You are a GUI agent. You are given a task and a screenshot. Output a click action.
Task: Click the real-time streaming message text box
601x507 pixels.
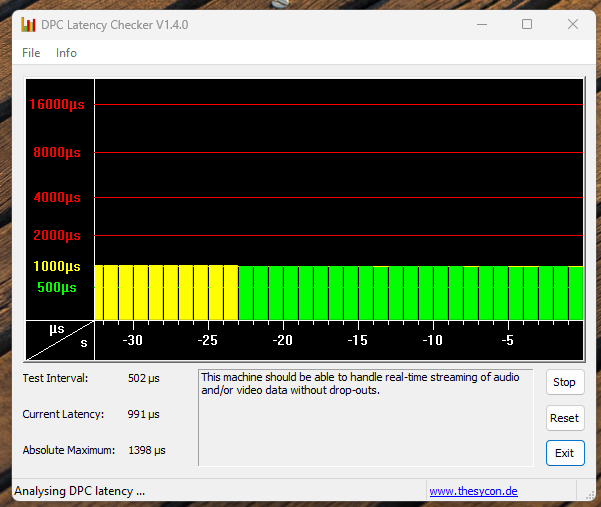[366, 418]
